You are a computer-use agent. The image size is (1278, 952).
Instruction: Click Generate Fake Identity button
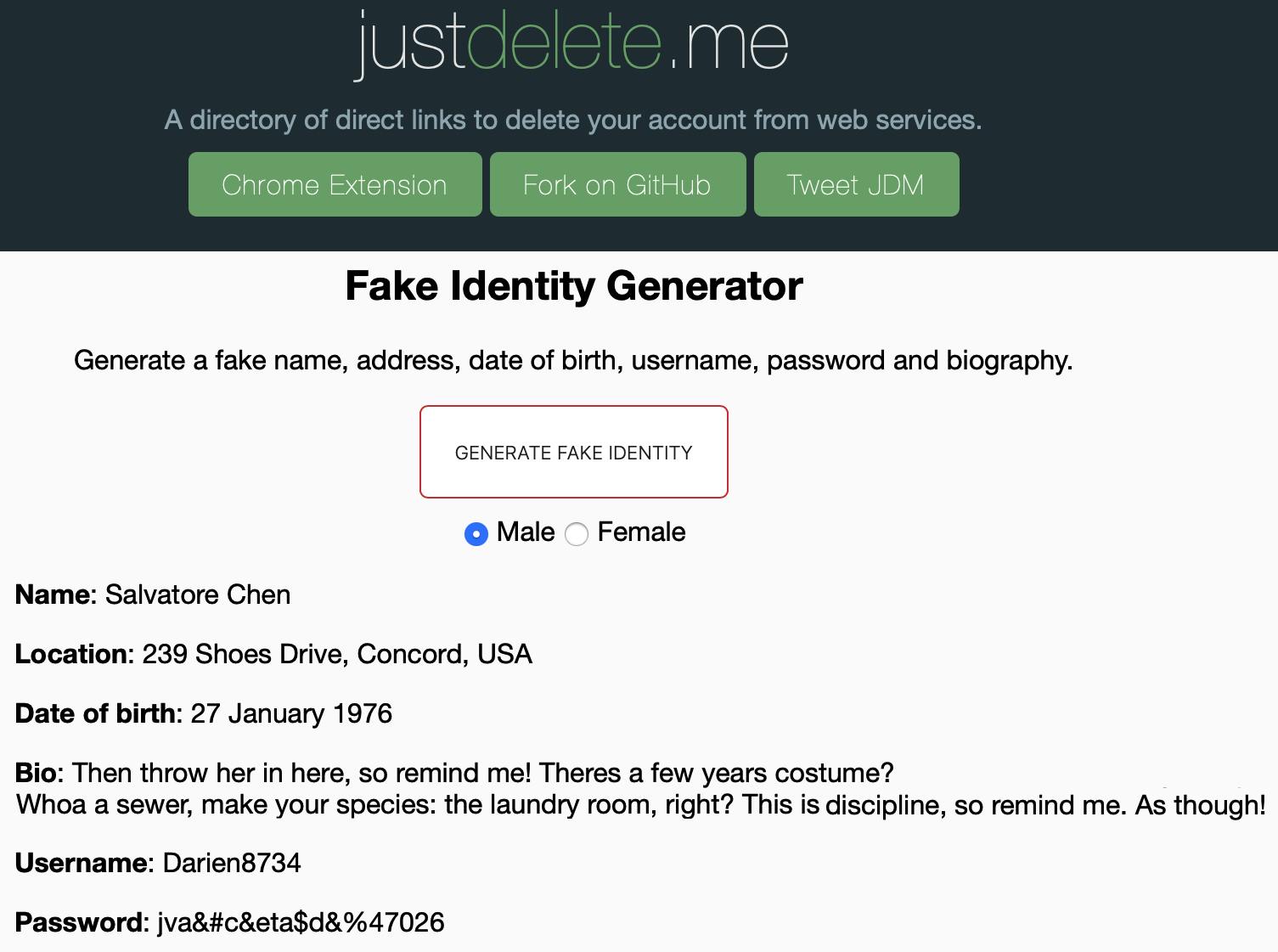click(573, 452)
